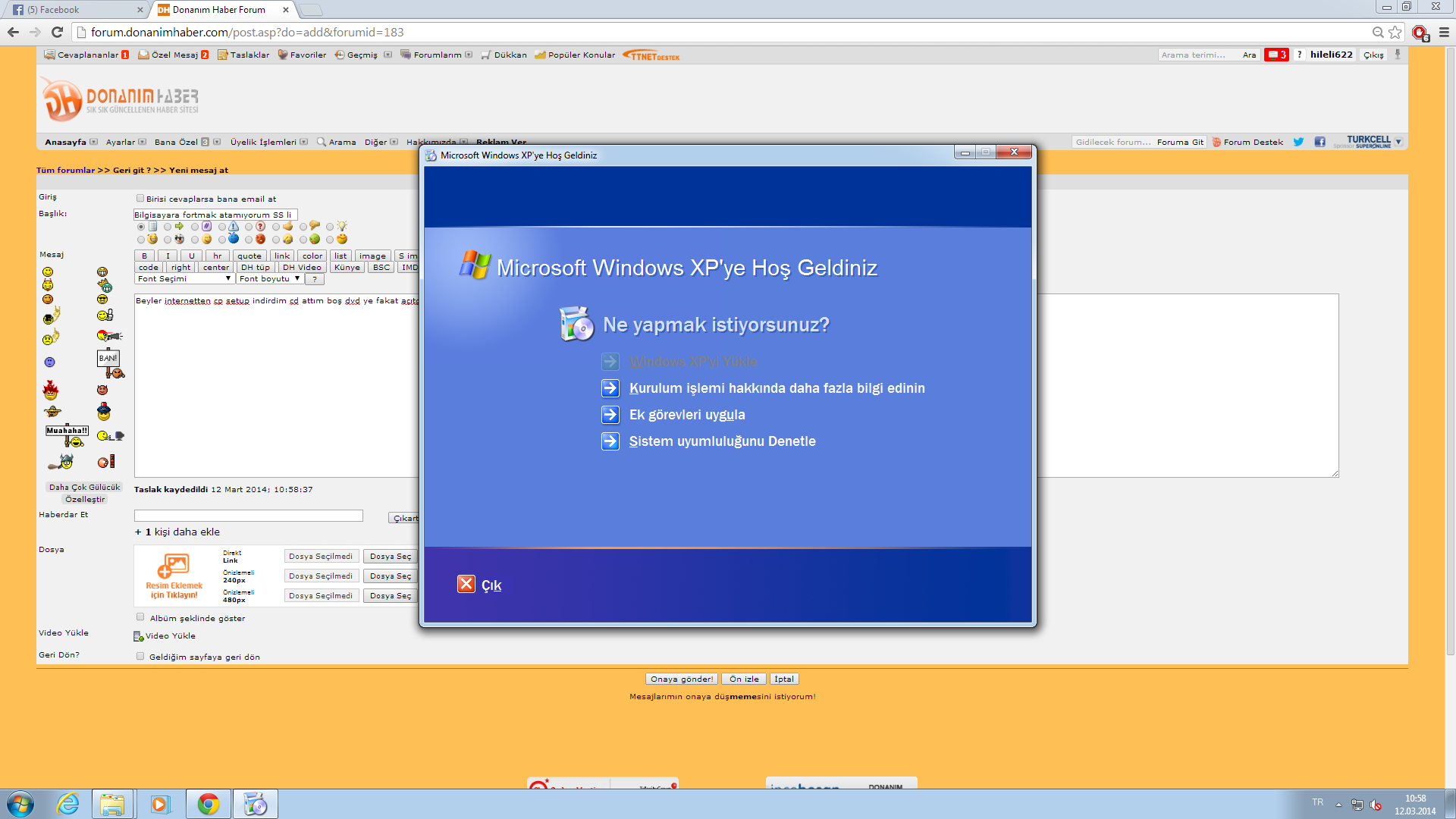Screen dimensions: 1456x819
Task: Tick Geldiğim sayfaya geri dön checkbox
Action: [140, 657]
